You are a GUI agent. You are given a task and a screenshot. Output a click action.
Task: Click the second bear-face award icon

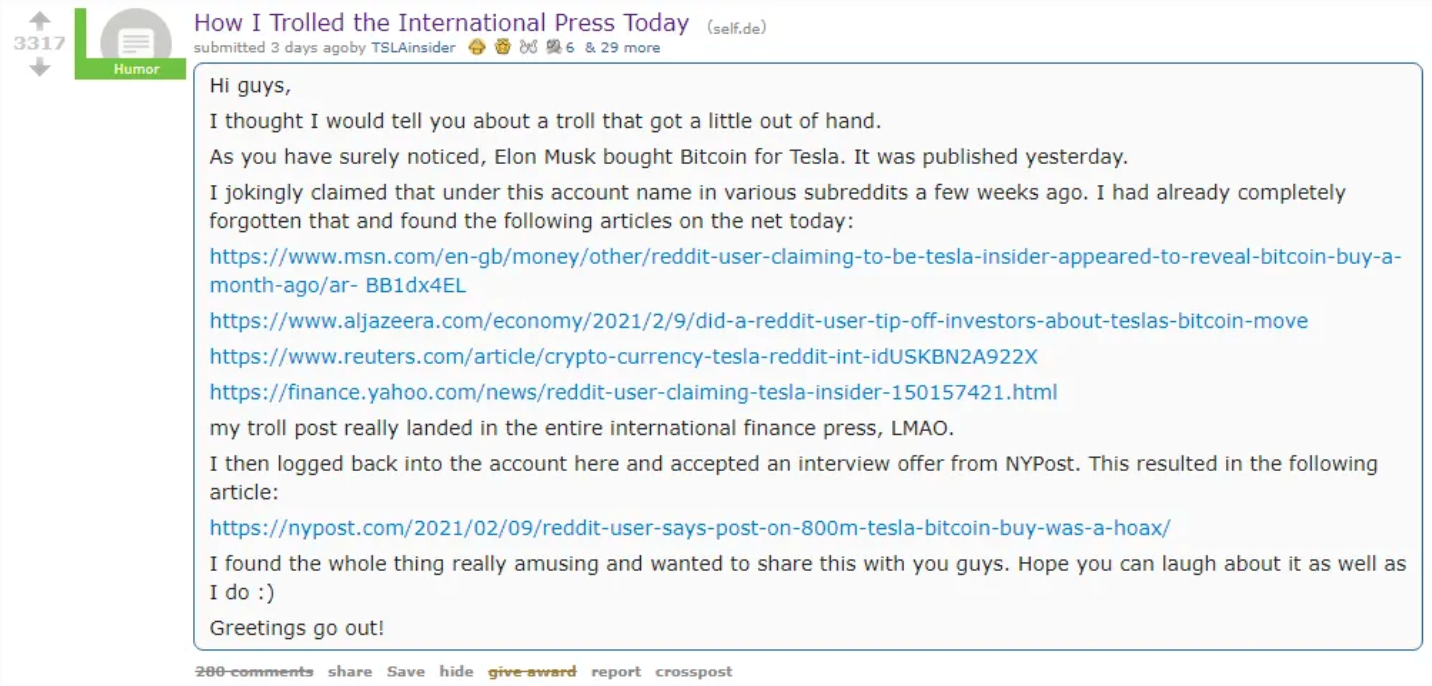[x=502, y=47]
